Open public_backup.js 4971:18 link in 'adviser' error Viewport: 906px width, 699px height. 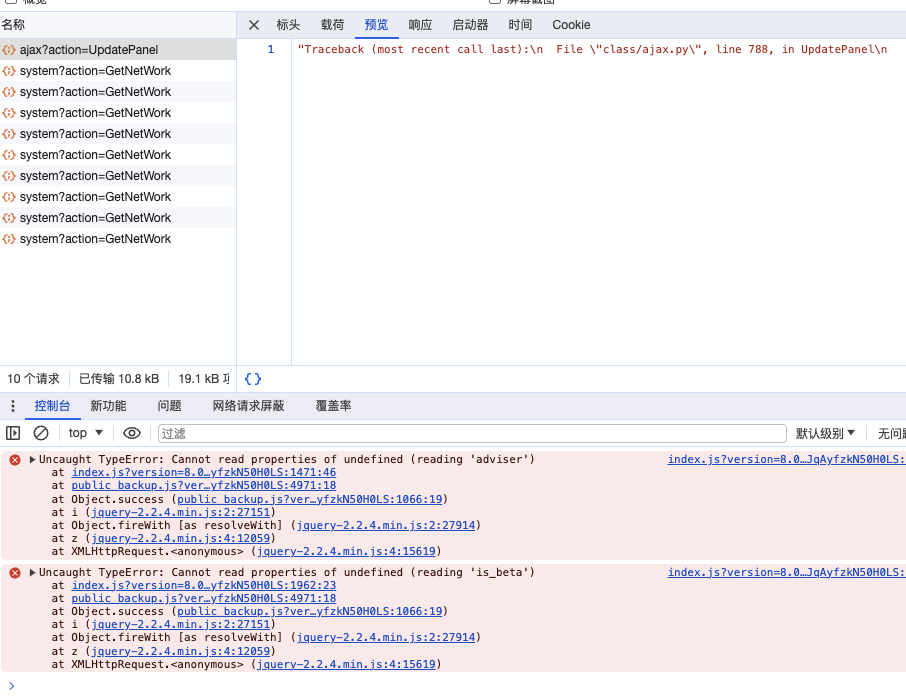pos(203,485)
